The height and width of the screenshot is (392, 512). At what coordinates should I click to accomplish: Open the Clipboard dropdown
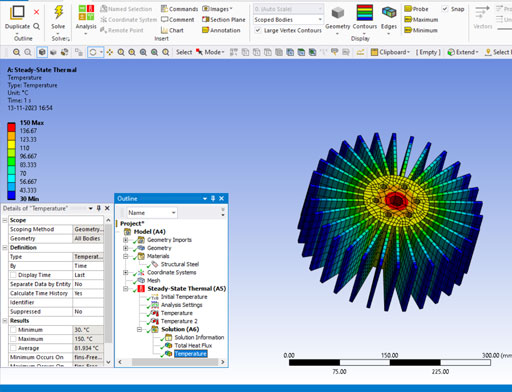(390, 52)
